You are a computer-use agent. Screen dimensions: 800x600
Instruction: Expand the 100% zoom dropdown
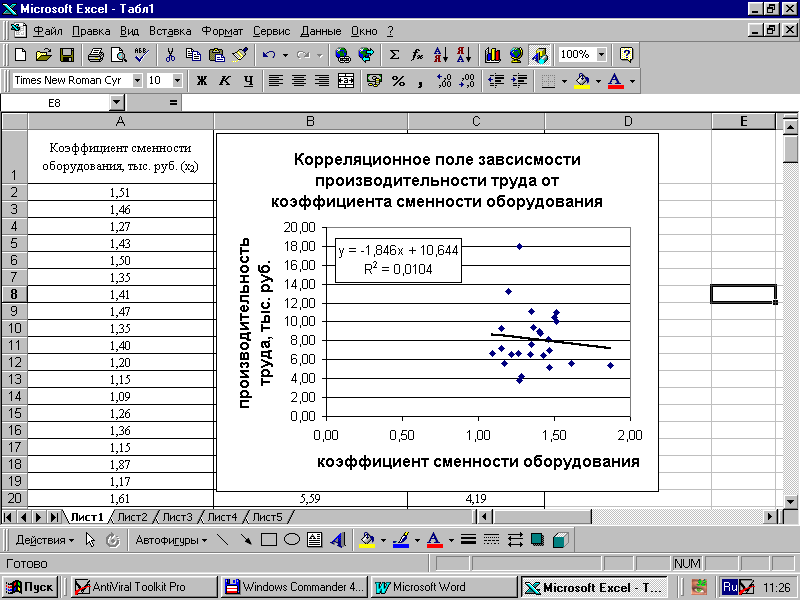click(x=601, y=55)
